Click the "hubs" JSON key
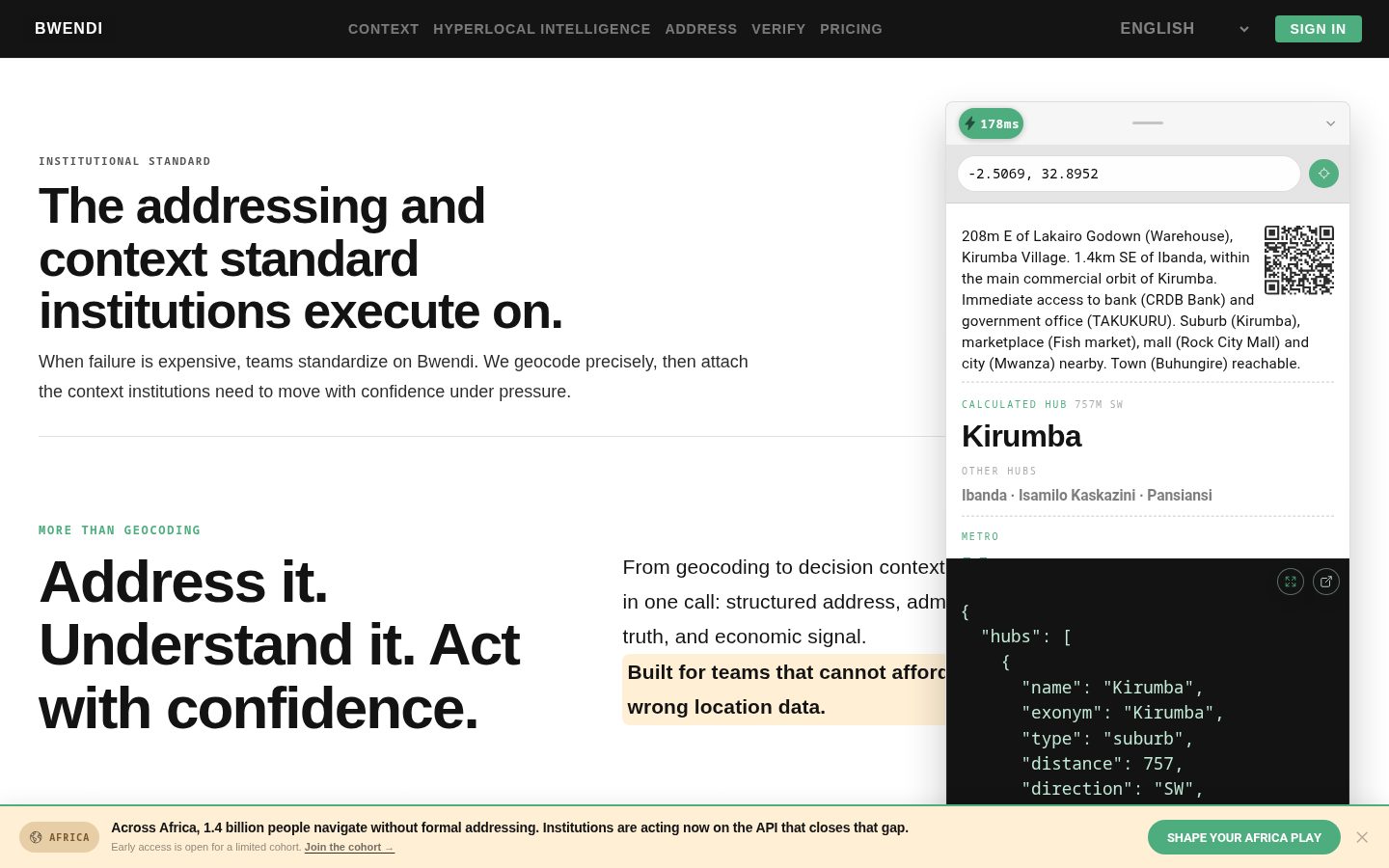The width and height of the screenshot is (1389, 868). click(1015, 637)
